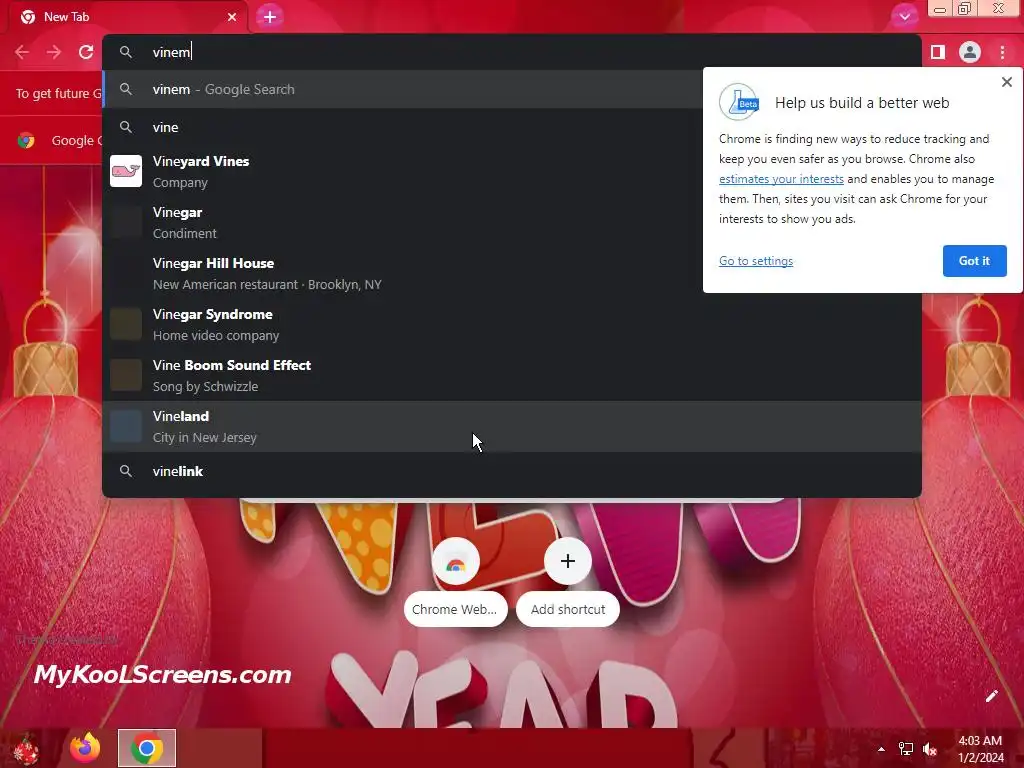Click the Chrome logo in infobar
Viewport: 1024px width, 768px height.
pos(26,140)
